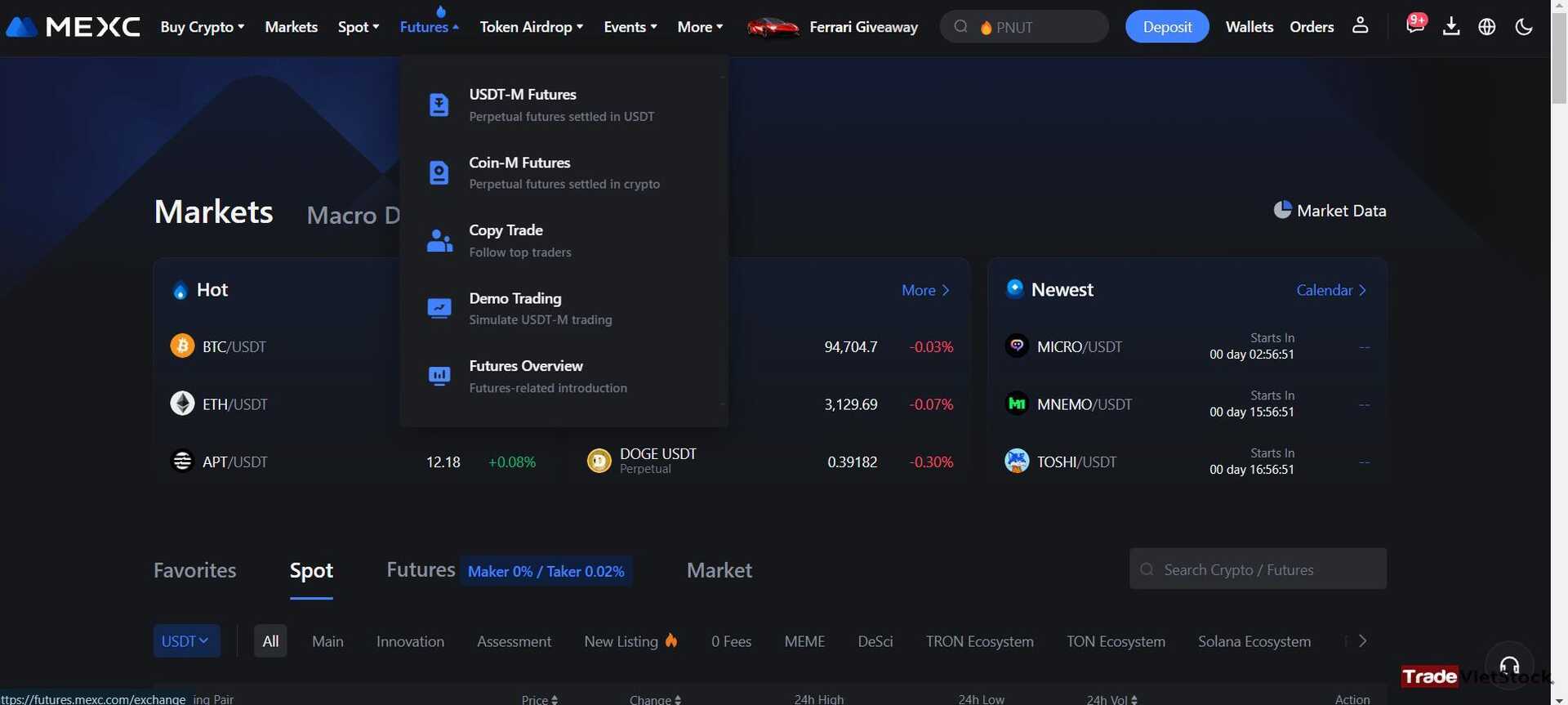Click the TOSHI token icon
This screenshot has width=1568, height=705.
point(1017,461)
